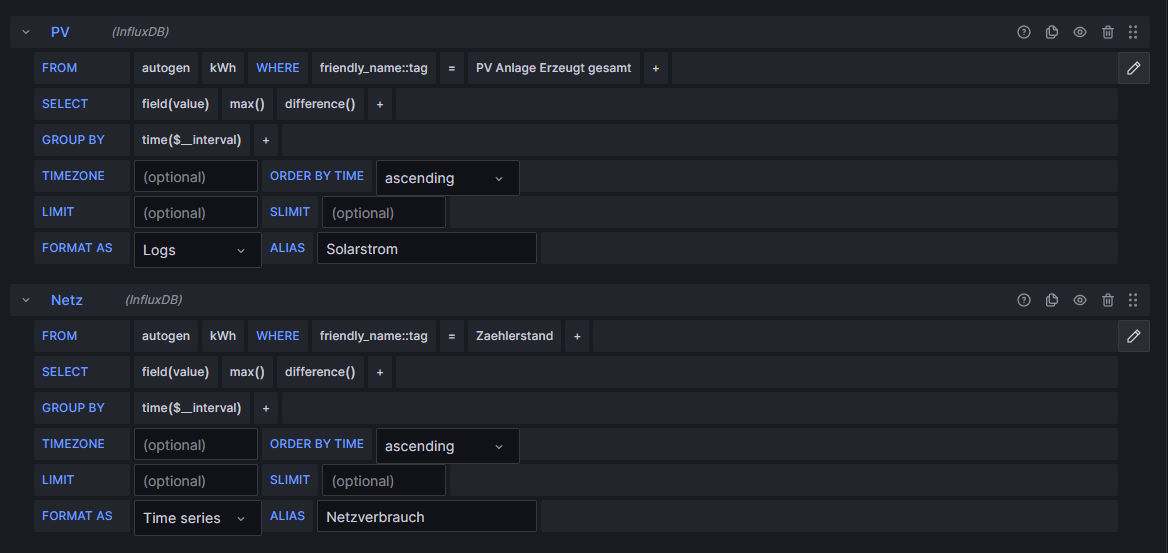1168x553 pixels.
Task: Open Netz Order By Time ascending dropdown
Action: click(x=447, y=446)
